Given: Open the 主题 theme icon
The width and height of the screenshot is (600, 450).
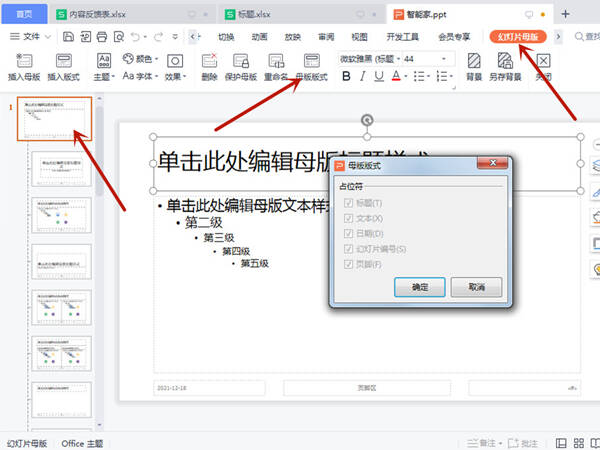Looking at the screenshot, I should pos(104,61).
